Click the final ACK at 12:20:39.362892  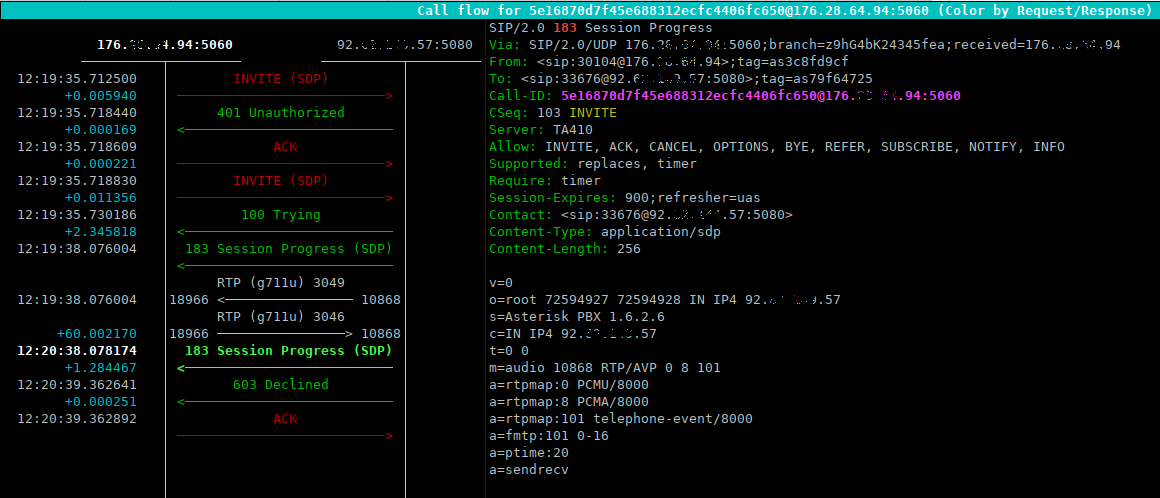pos(284,419)
